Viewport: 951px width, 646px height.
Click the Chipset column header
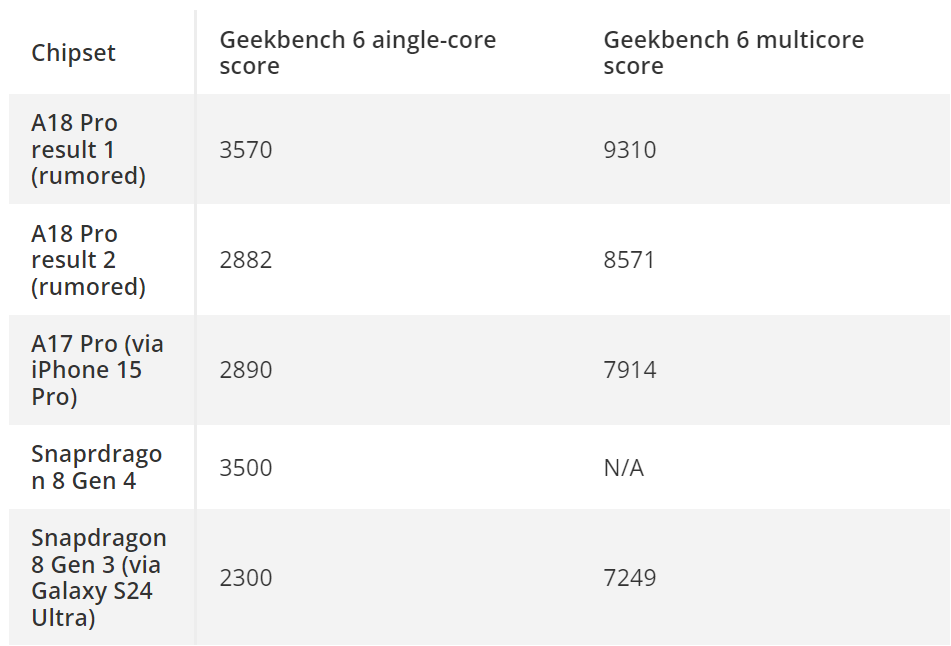tap(73, 53)
